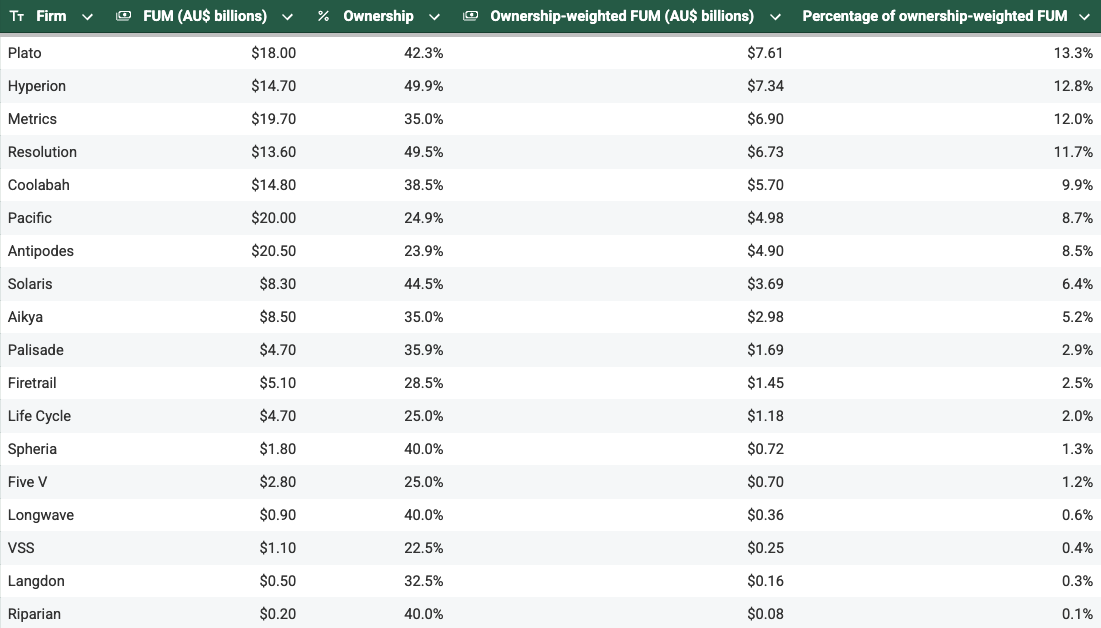Select Coolabah's $5.70 ownership-weighted FUM cell

[x=765, y=185]
